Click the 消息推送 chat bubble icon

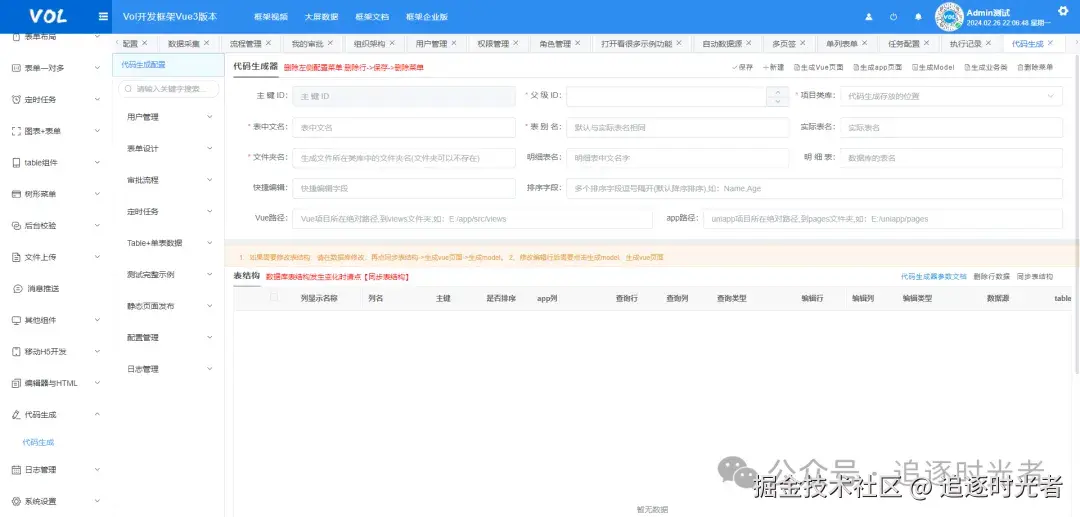pyautogui.click(x=18, y=289)
